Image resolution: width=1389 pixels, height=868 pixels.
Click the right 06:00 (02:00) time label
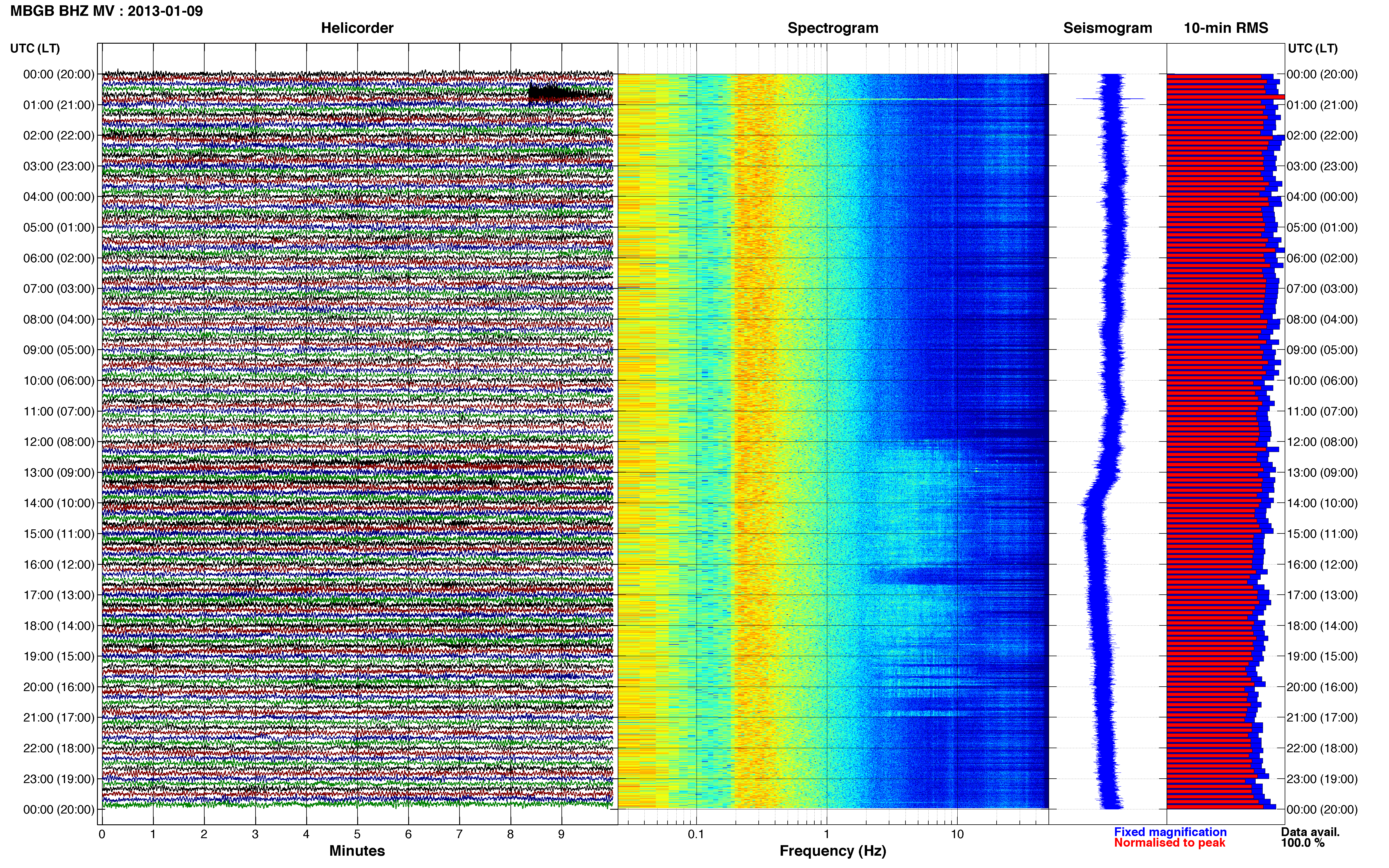point(1322,258)
